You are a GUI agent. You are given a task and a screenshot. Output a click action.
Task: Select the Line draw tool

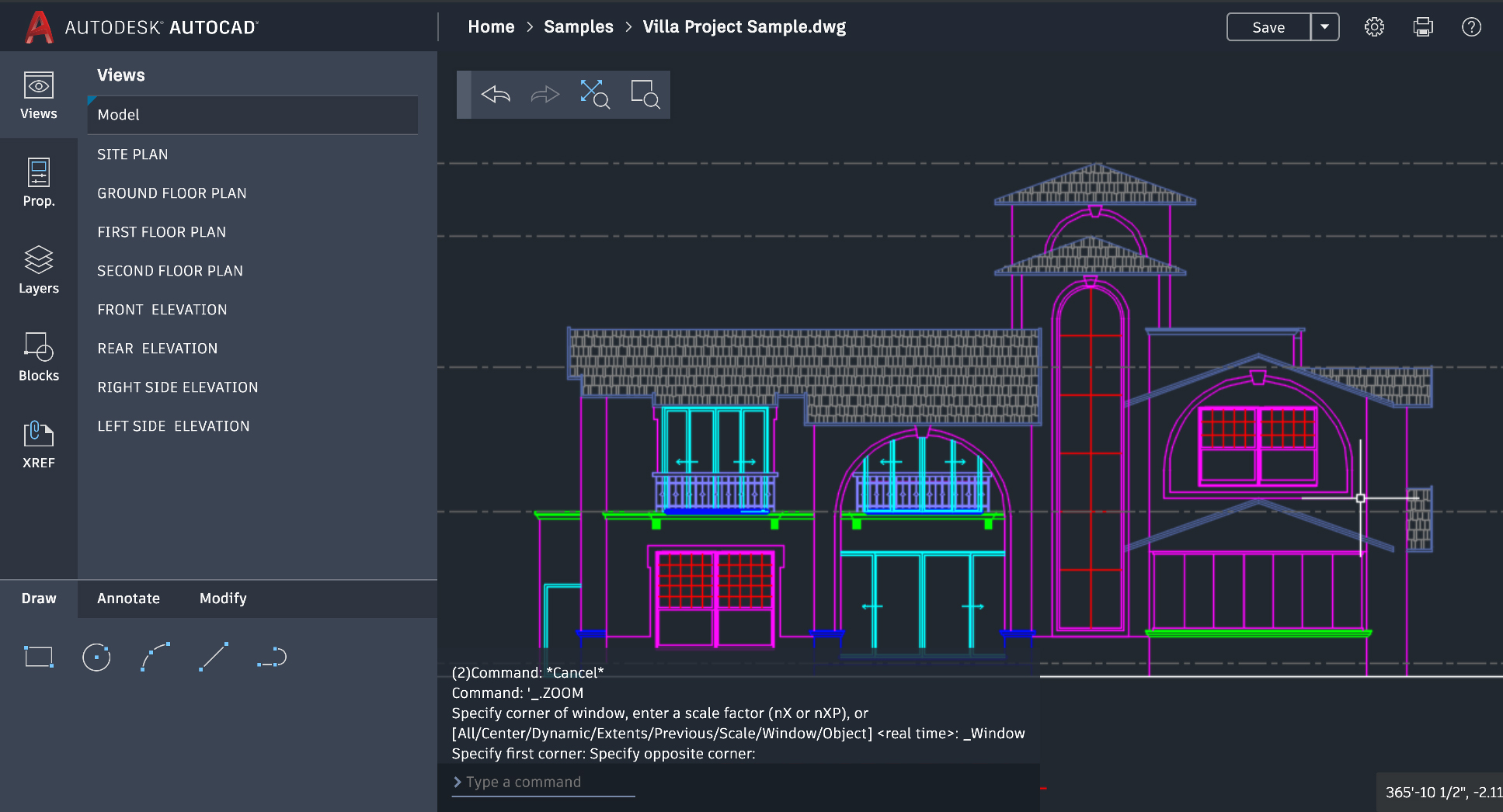coord(214,657)
